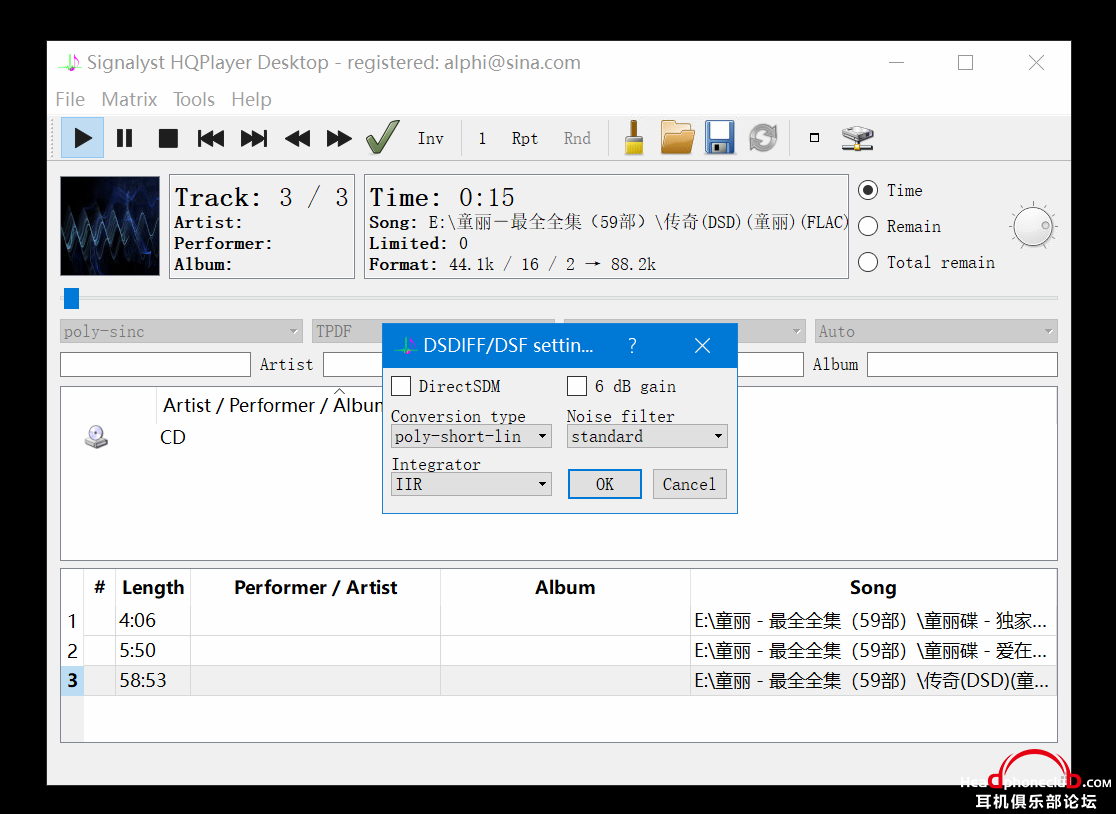Image resolution: width=1116 pixels, height=814 pixels.
Task: Open the Noise filter standard dropdown
Action: pyautogui.click(x=647, y=436)
